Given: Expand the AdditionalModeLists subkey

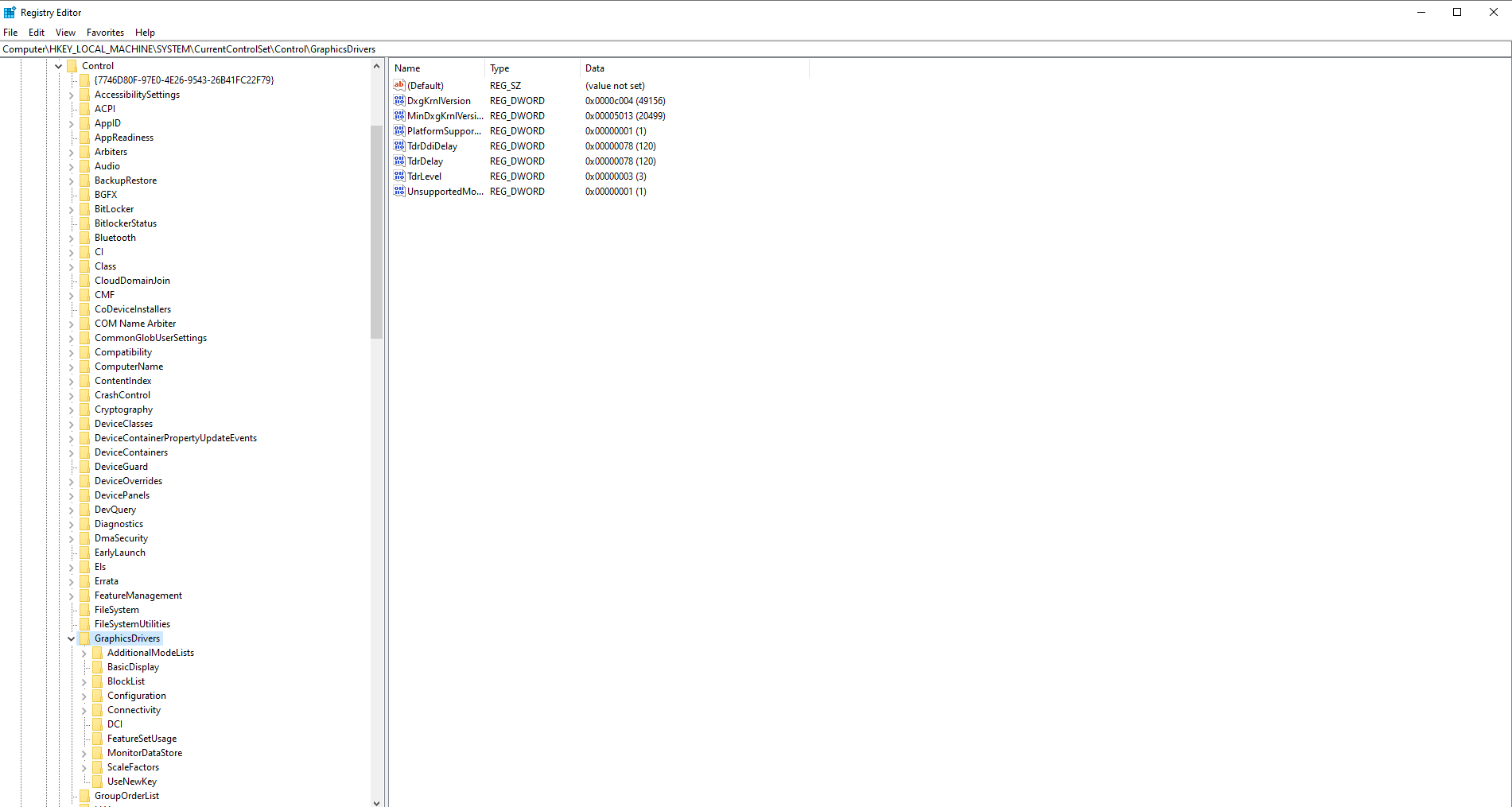Looking at the screenshot, I should pyautogui.click(x=84, y=652).
